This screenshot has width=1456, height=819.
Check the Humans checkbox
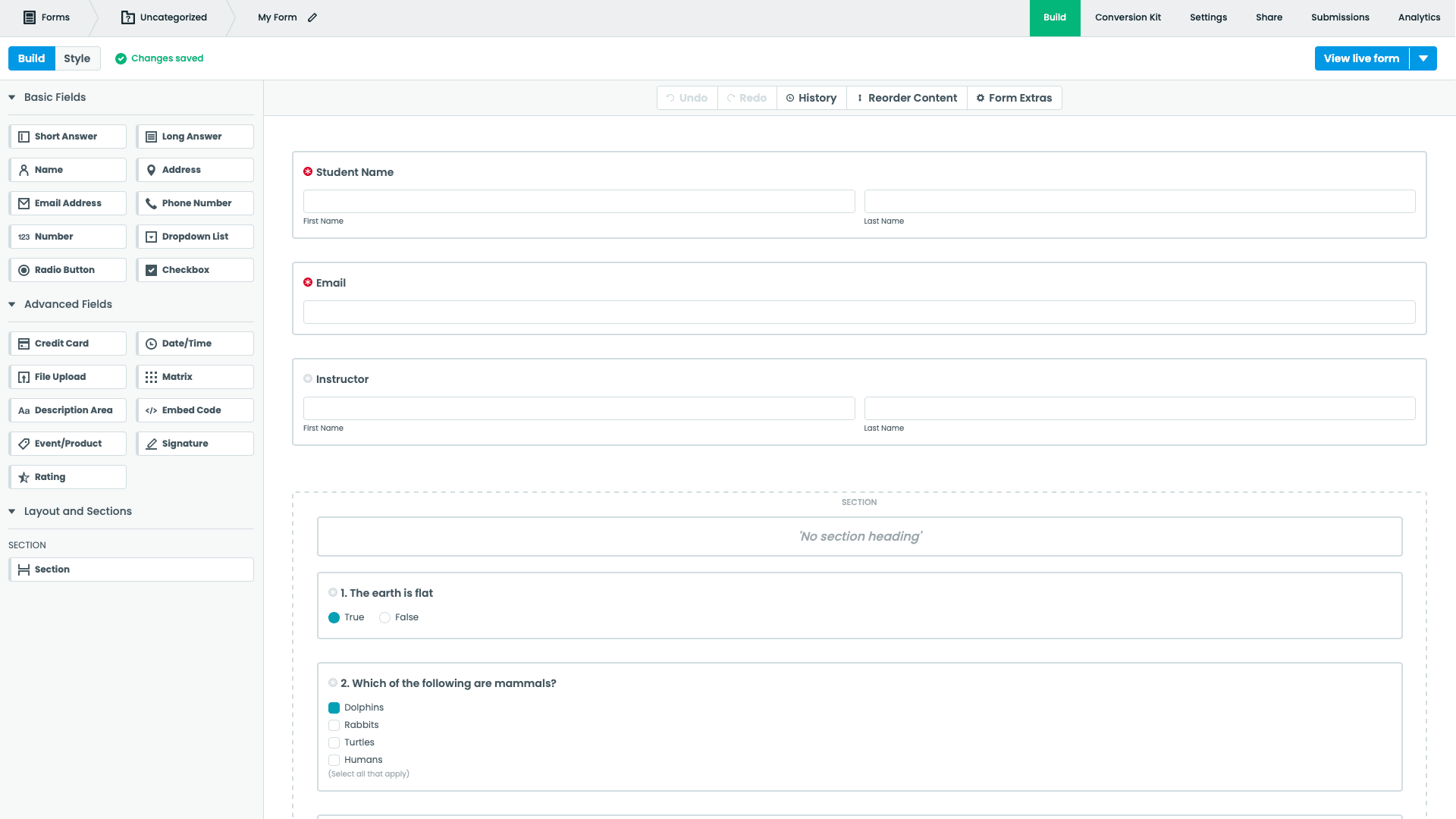(x=334, y=760)
